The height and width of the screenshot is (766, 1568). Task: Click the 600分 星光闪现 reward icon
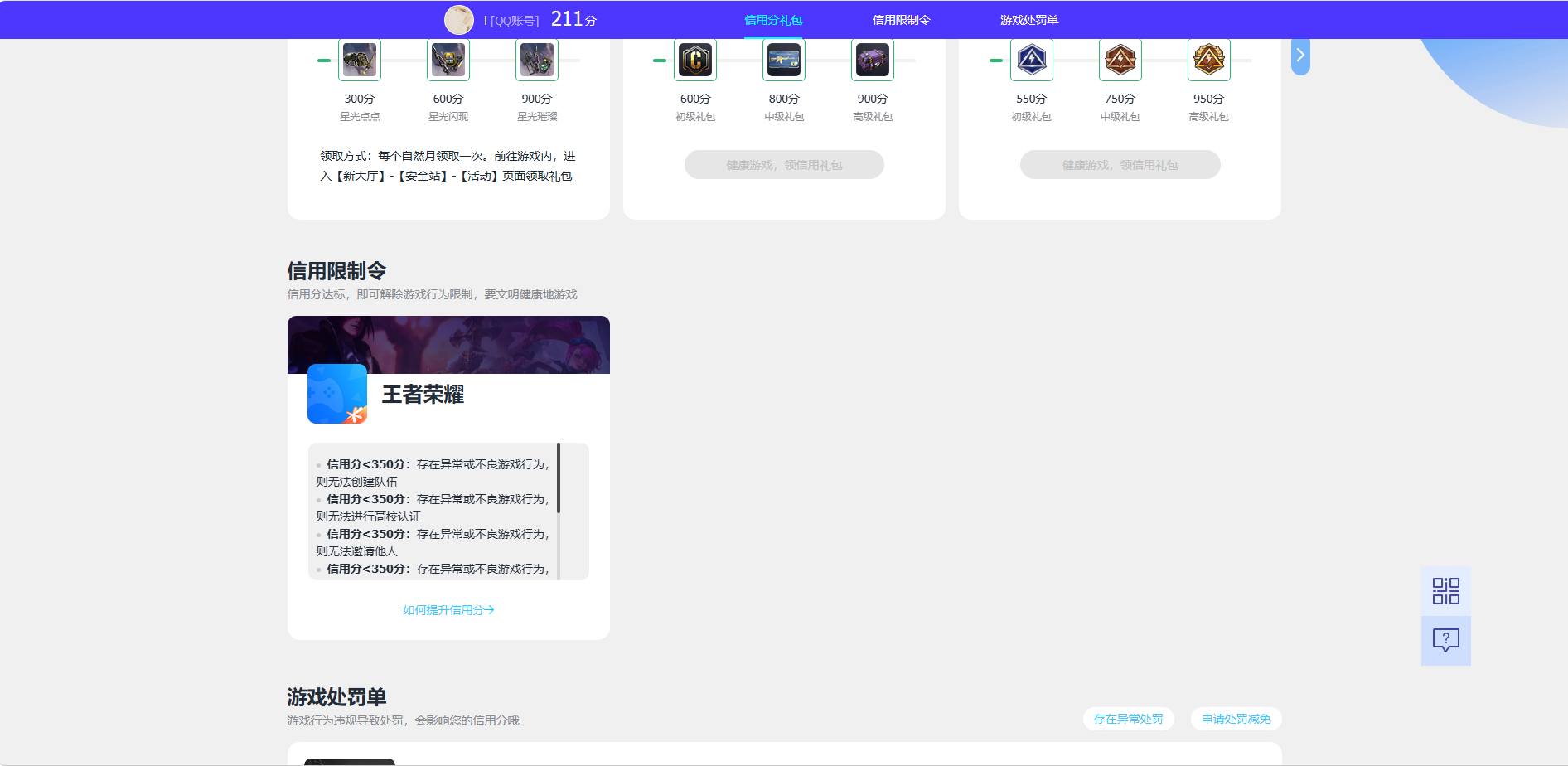click(448, 60)
